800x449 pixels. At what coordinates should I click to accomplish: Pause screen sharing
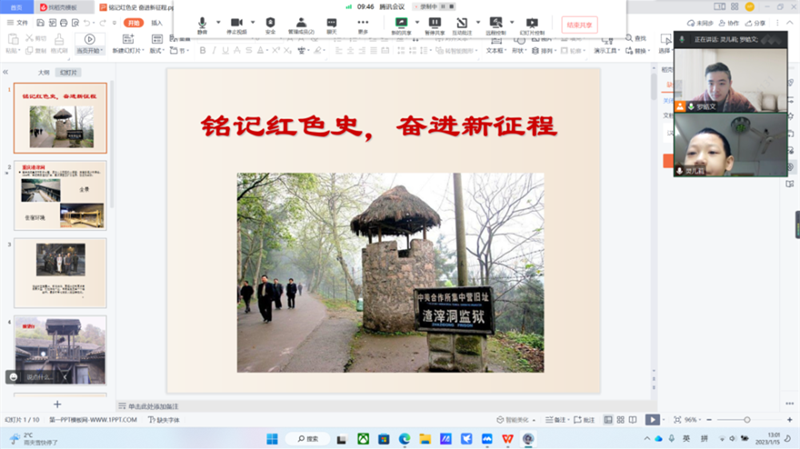click(x=435, y=25)
